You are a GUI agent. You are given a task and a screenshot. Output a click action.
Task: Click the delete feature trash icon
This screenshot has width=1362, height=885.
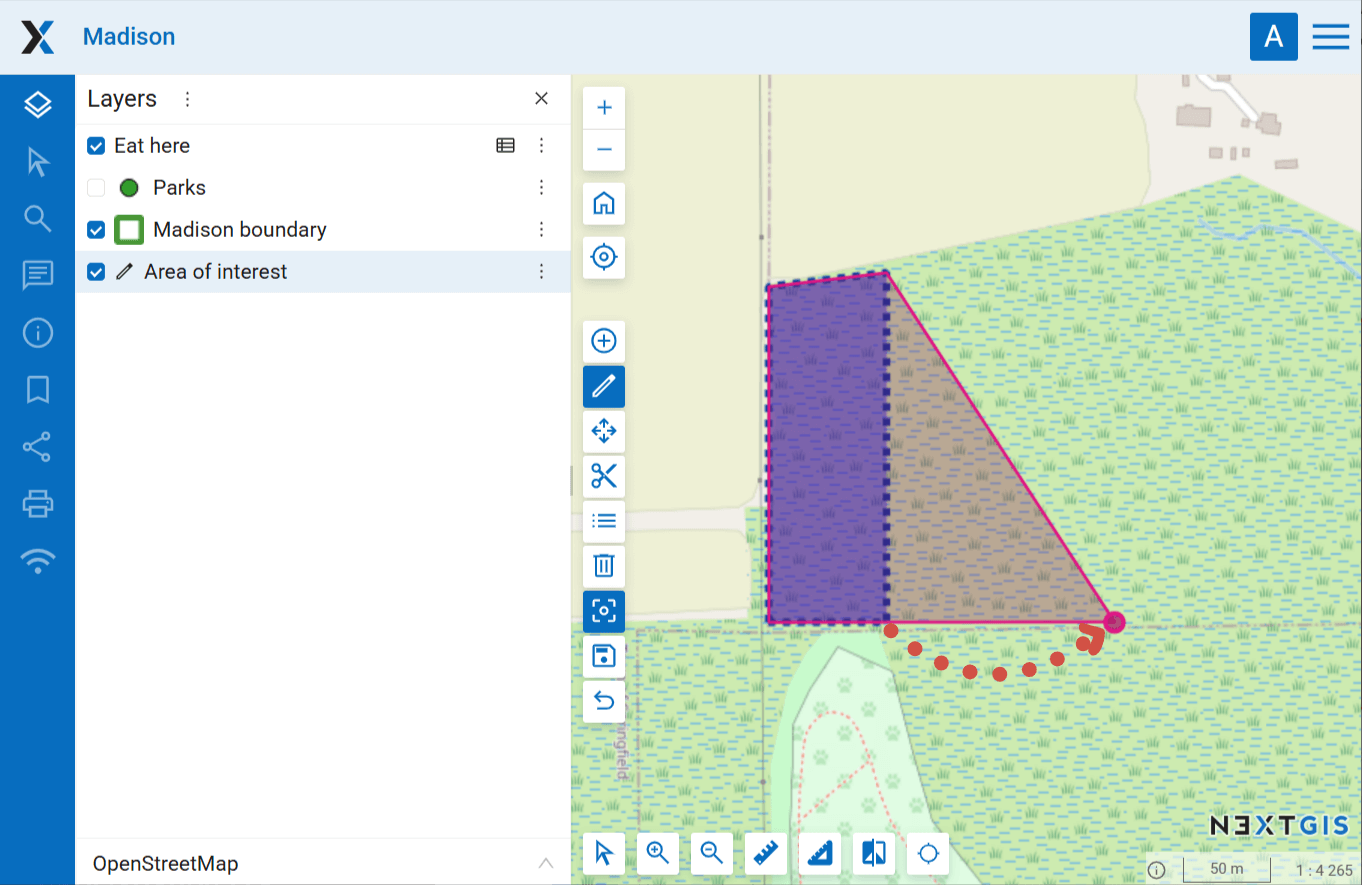click(x=604, y=566)
